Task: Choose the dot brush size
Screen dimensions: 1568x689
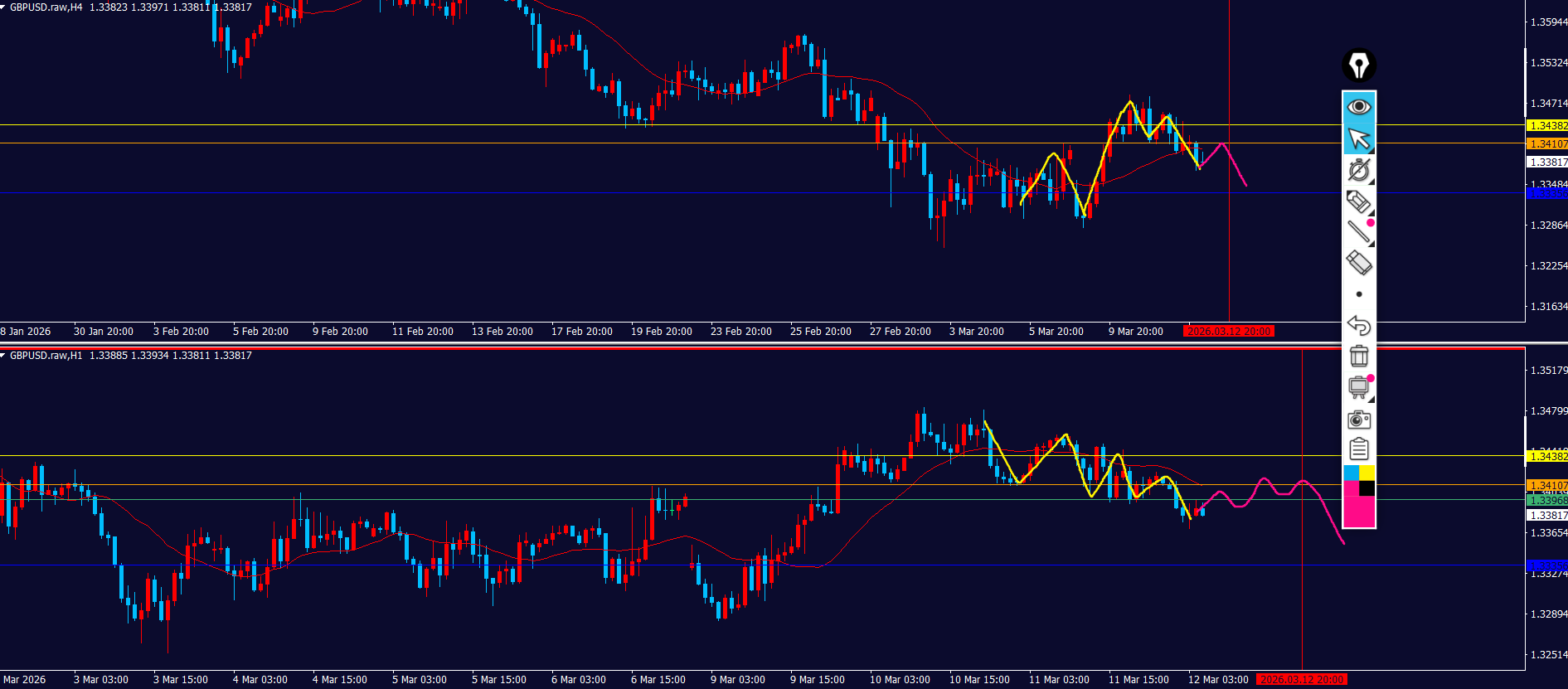Action: click(1358, 294)
